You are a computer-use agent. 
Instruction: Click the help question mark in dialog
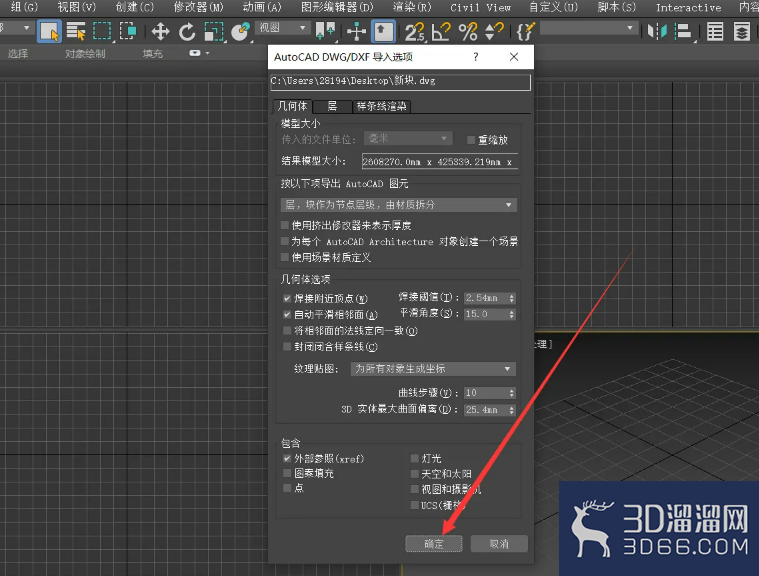476,57
